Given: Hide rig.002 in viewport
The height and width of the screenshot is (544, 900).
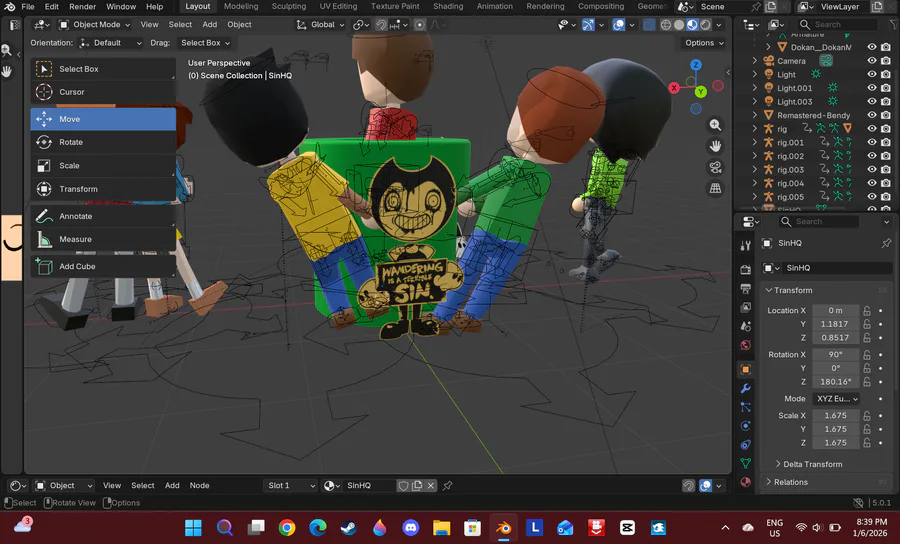Looking at the screenshot, I should click(872, 156).
